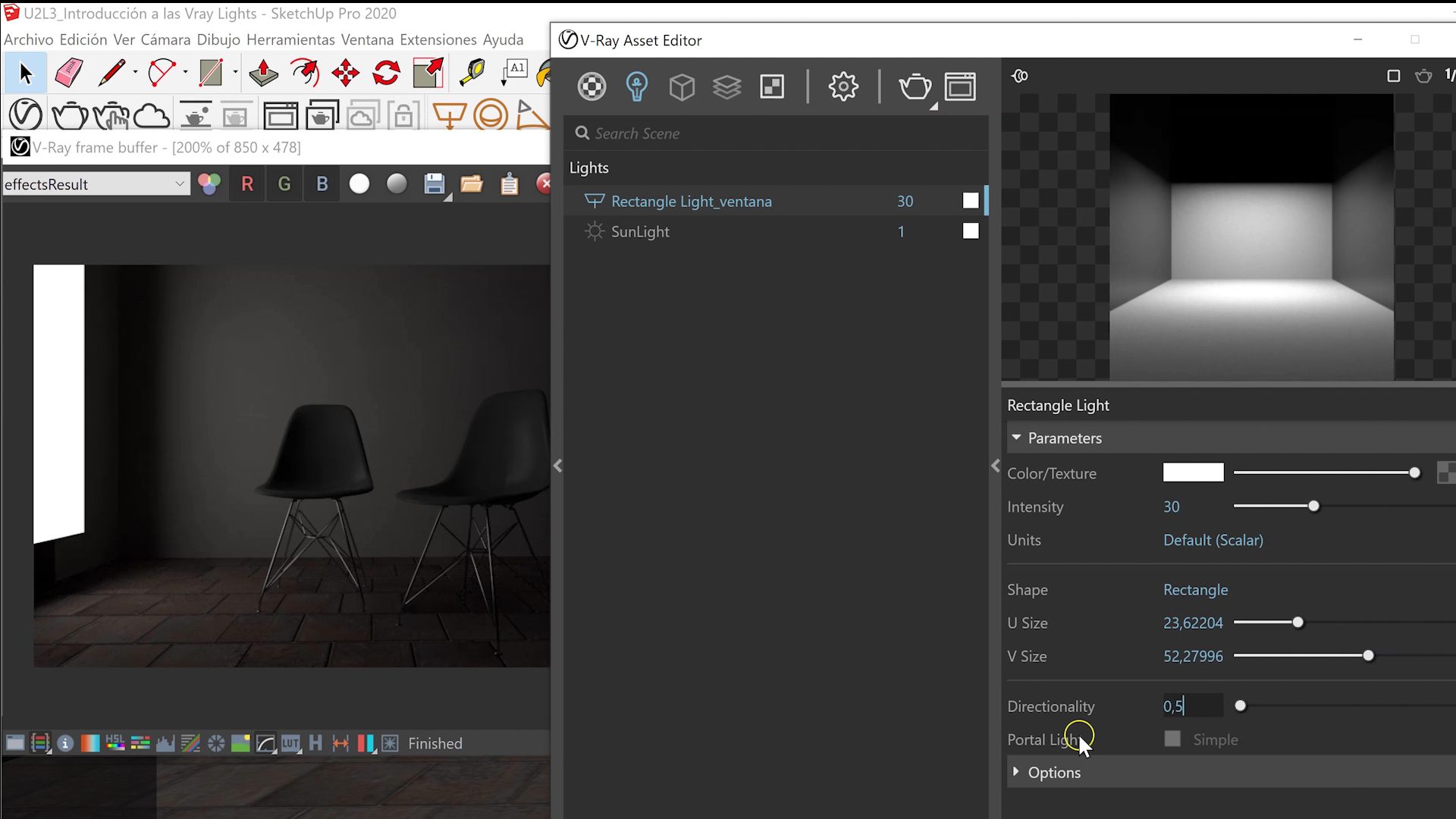Click the Rectangle shape value
The width and height of the screenshot is (1456, 819).
click(x=1195, y=589)
